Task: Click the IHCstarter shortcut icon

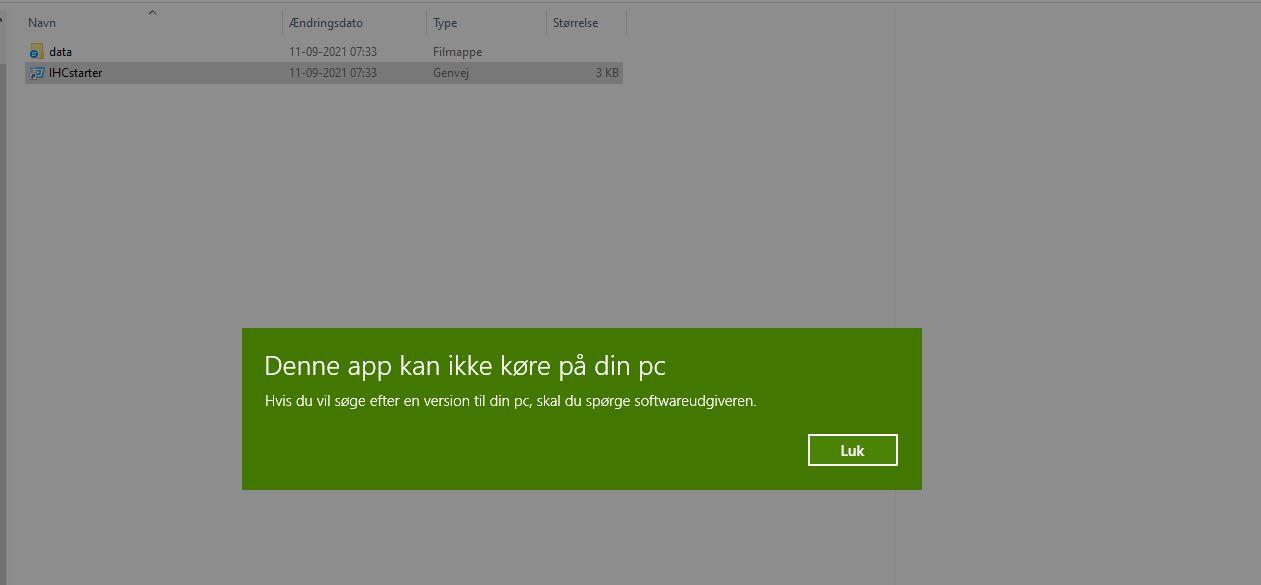Action: (x=37, y=73)
